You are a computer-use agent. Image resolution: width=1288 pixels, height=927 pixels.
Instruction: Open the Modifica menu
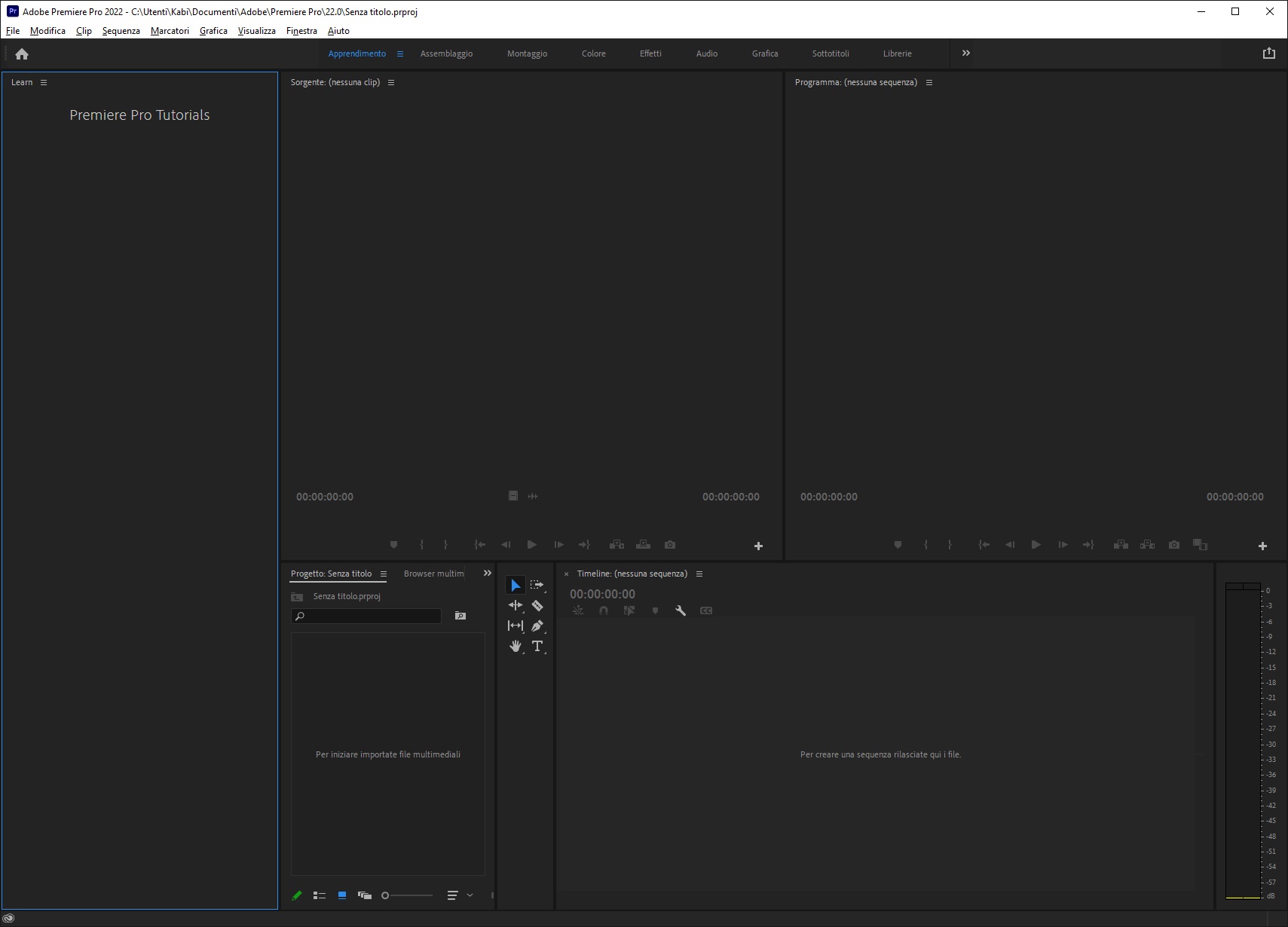47,31
